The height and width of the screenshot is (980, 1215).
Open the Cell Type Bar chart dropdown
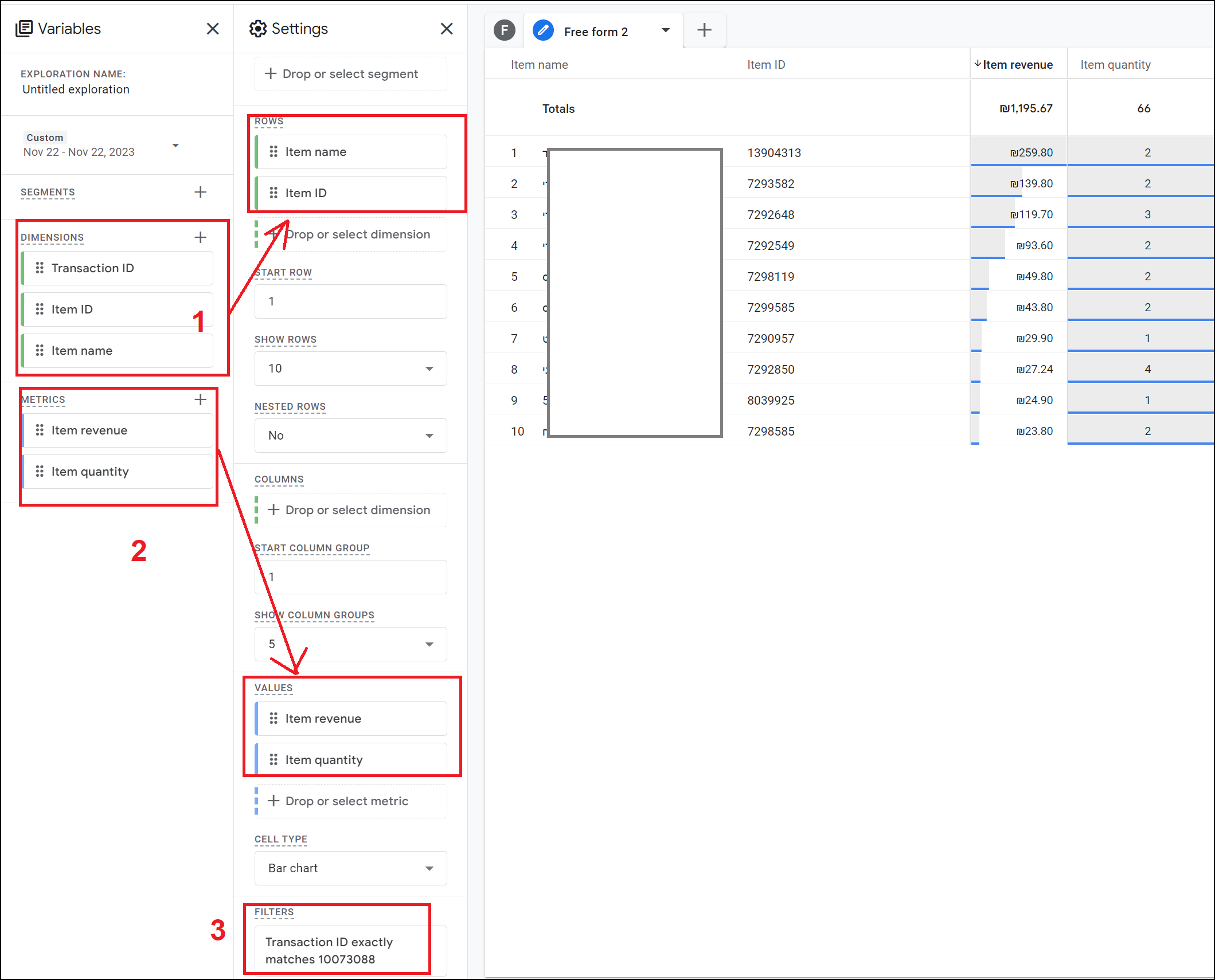click(350, 868)
